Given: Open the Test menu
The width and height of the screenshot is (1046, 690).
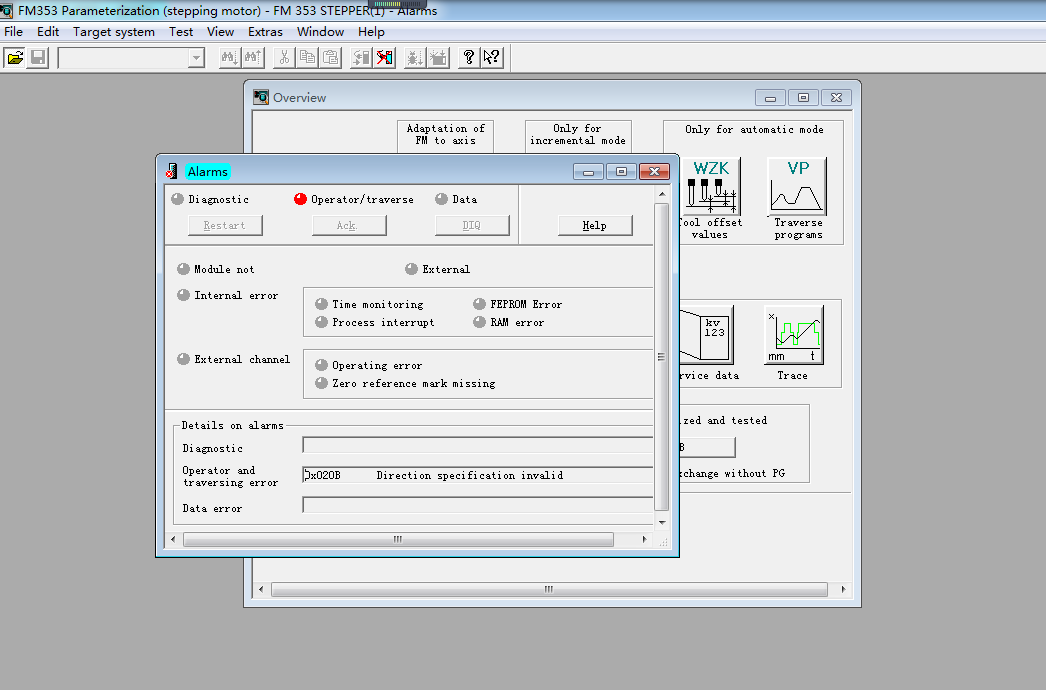Looking at the screenshot, I should [x=181, y=32].
